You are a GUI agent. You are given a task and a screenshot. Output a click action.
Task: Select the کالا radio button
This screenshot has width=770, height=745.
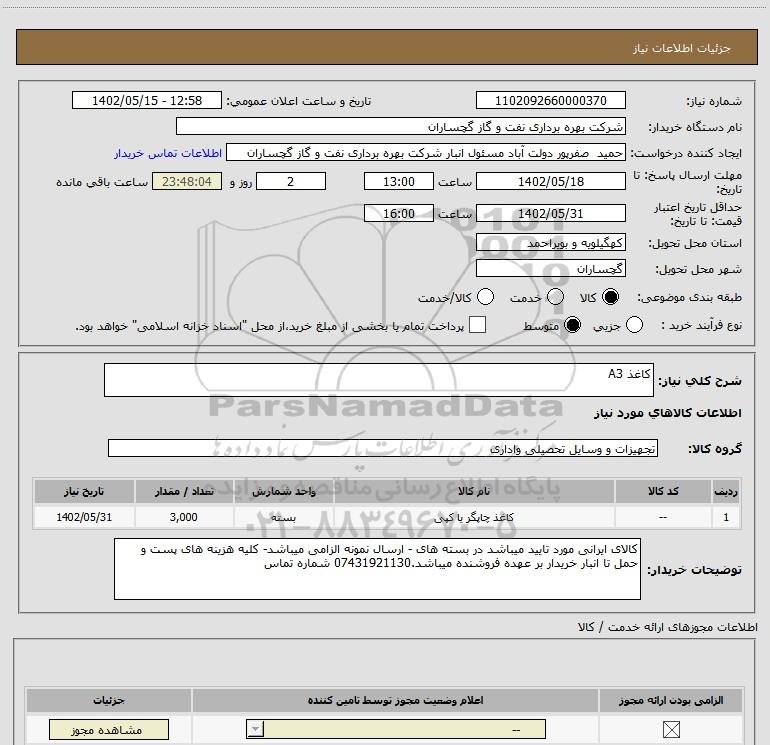pos(610,297)
